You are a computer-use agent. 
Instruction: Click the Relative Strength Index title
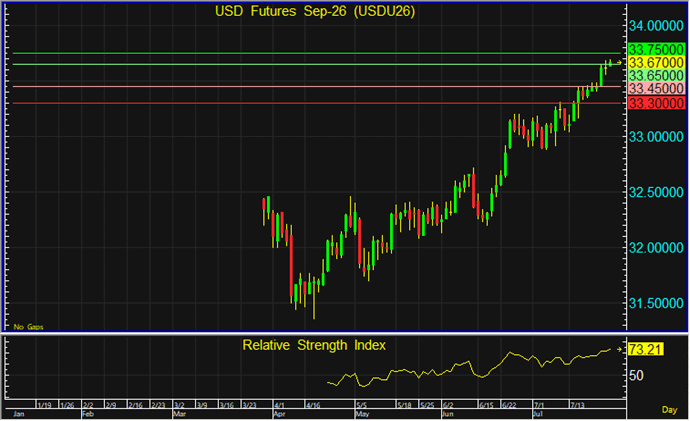click(314, 345)
